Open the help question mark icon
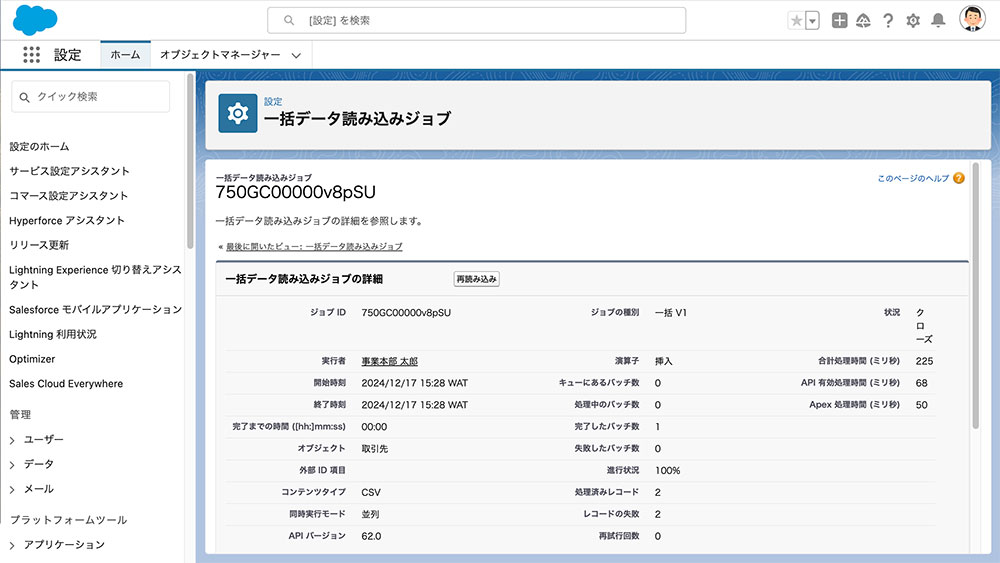 (888, 20)
